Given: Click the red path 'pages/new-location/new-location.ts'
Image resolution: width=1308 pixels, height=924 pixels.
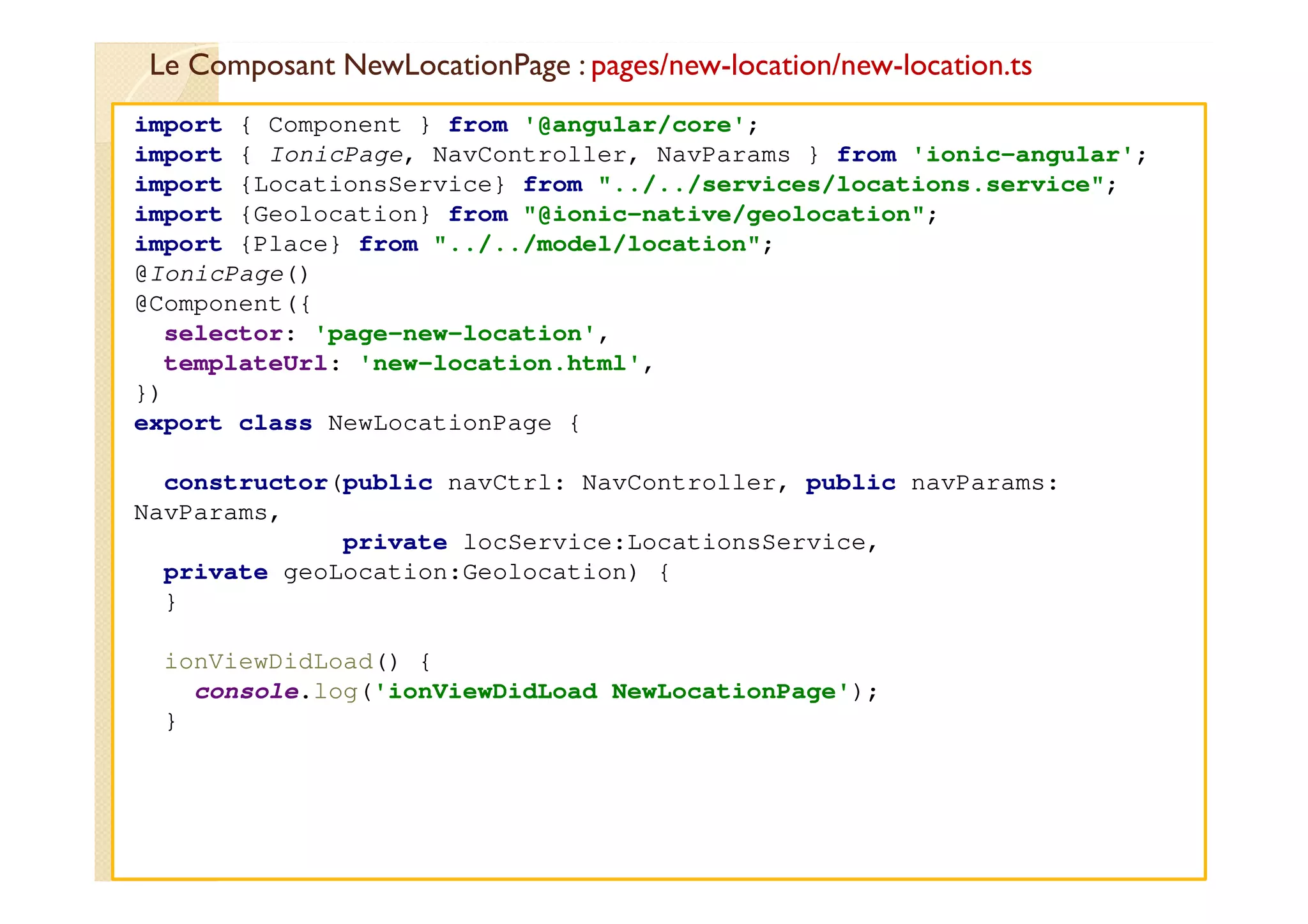Looking at the screenshot, I should (811, 66).
